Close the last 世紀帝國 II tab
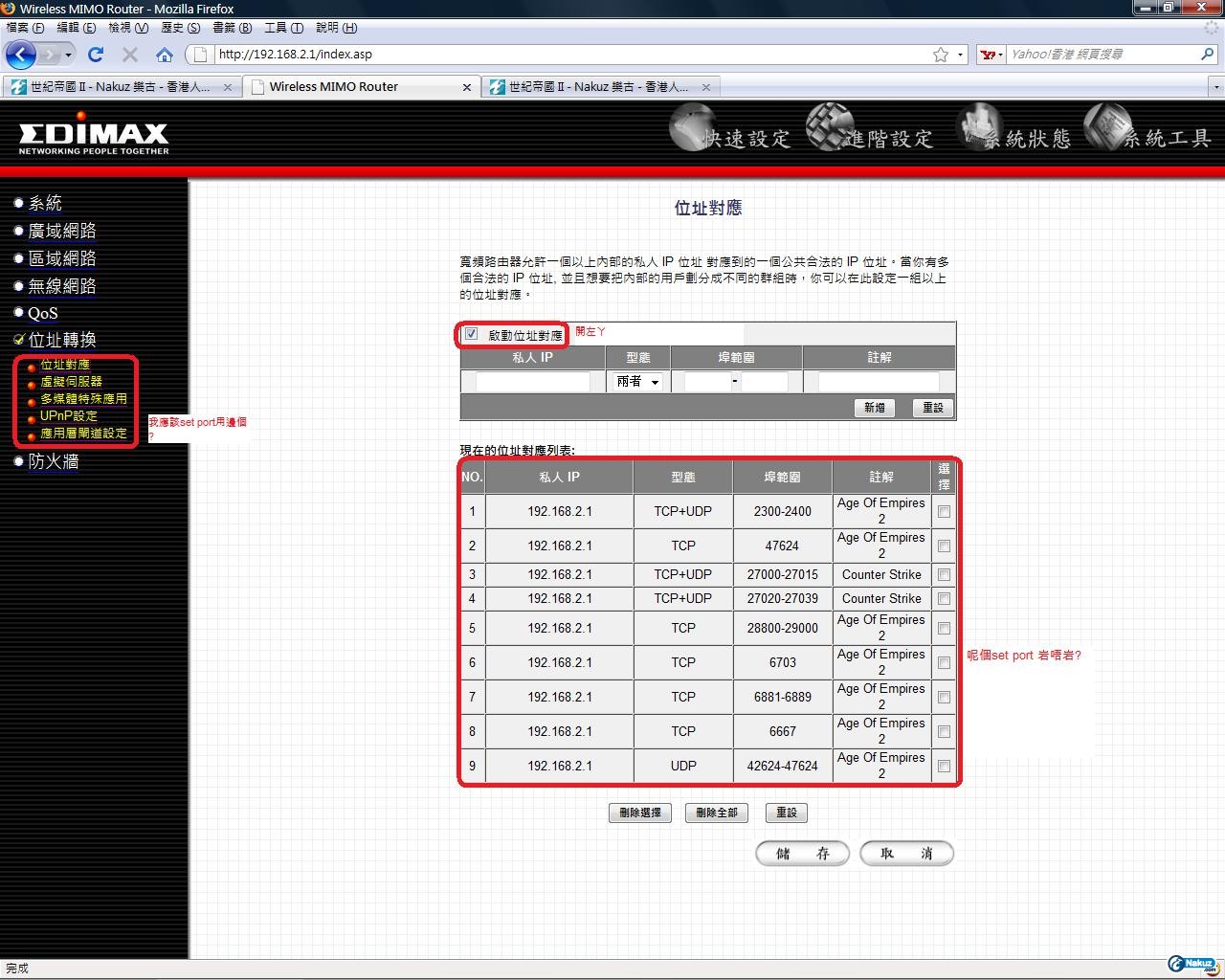This screenshot has width=1225, height=980. (x=705, y=87)
